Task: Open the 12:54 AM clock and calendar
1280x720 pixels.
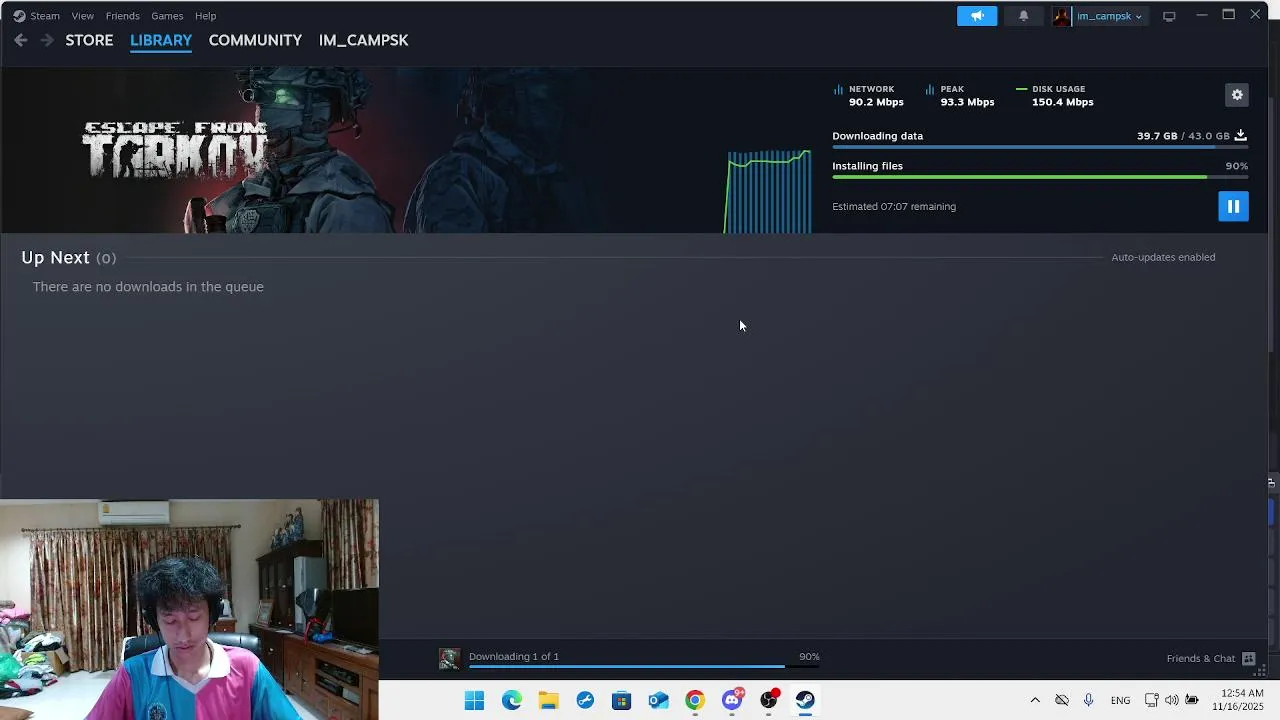Action: [1238, 700]
